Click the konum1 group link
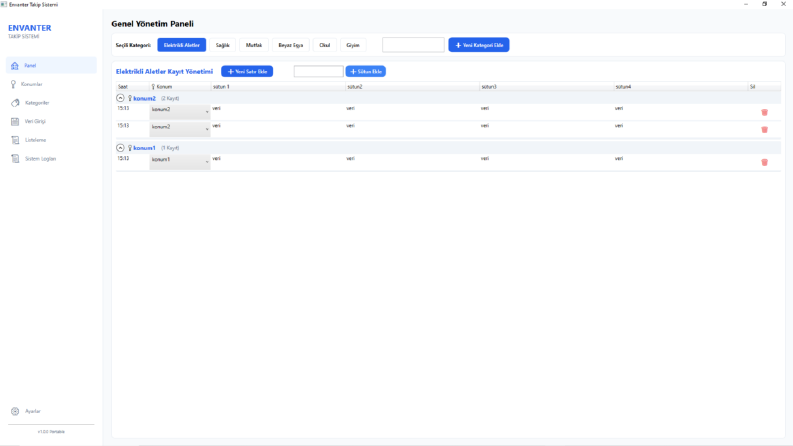Image resolution: width=793 pixels, height=446 pixels. pyautogui.click(x=145, y=148)
